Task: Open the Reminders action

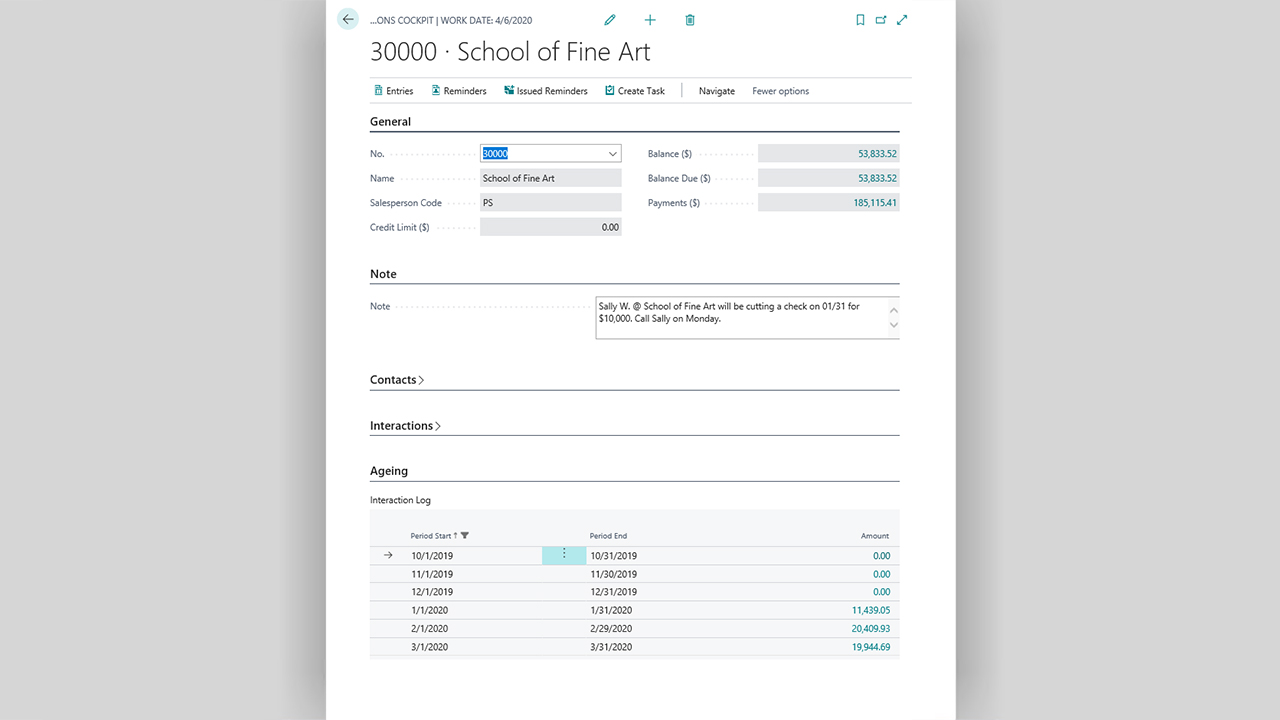Action: point(459,91)
